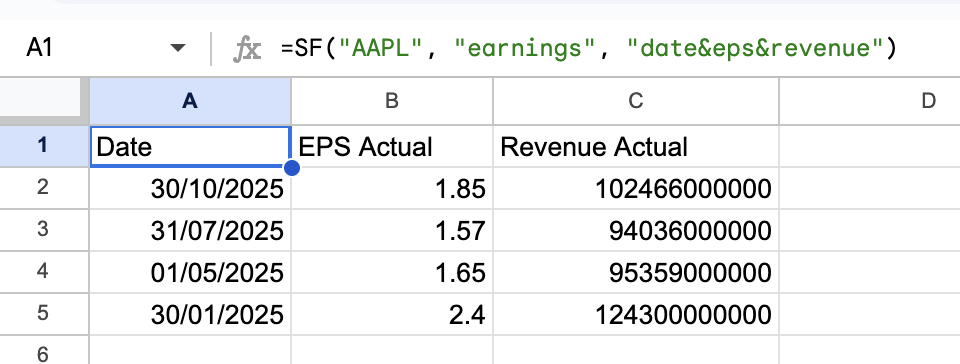This screenshot has width=960, height=364.
Task: Click the fx function icon
Action: click(x=247, y=49)
